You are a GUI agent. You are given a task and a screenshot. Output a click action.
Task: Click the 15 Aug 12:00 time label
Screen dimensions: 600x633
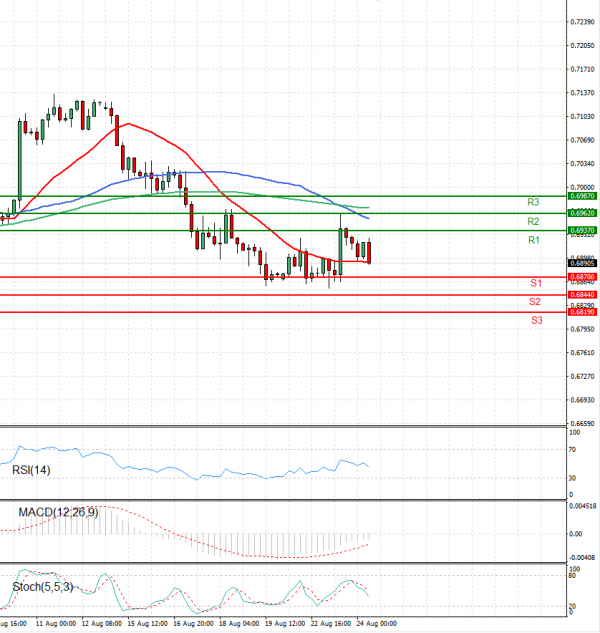[147, 624]
